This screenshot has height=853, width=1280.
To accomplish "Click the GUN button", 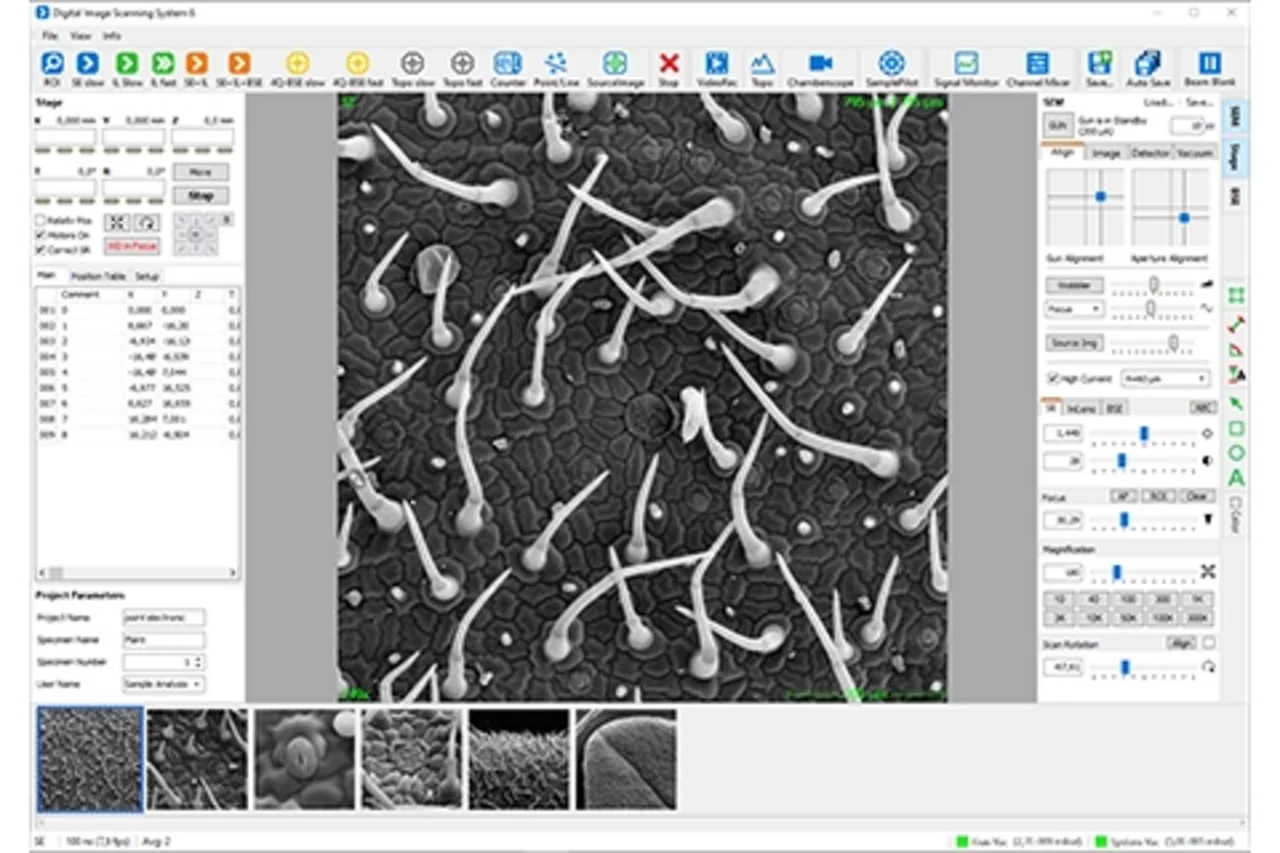I will click(1057, 125).
